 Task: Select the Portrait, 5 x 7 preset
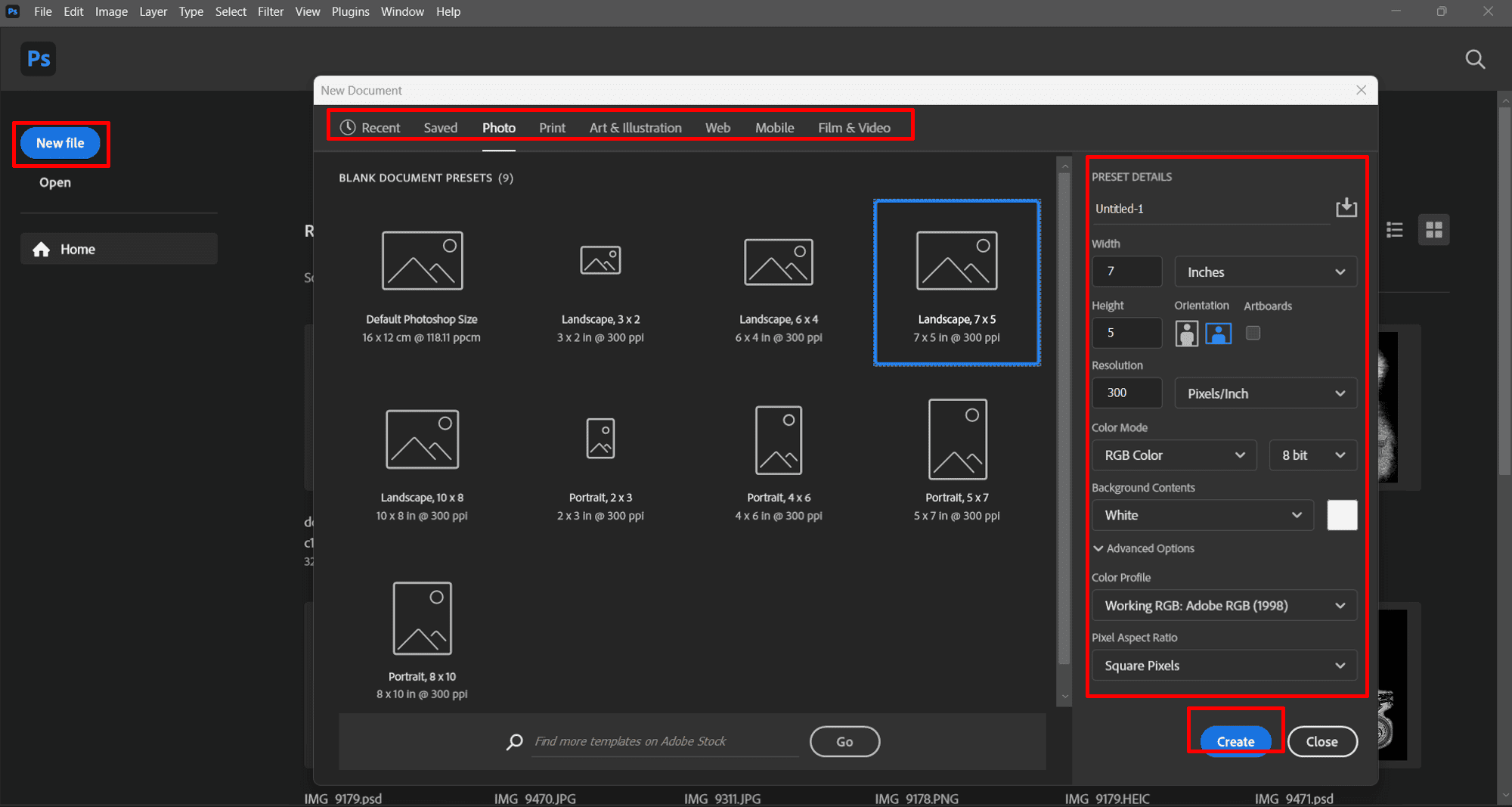coord(957,462)
